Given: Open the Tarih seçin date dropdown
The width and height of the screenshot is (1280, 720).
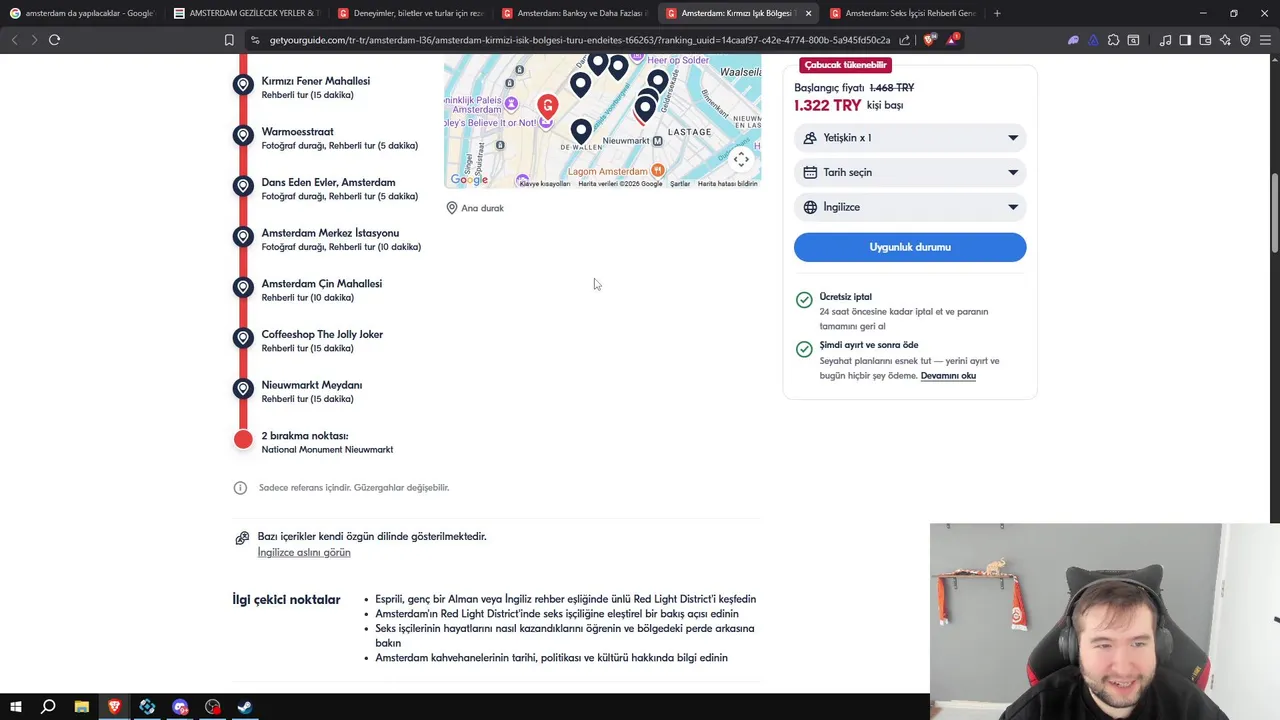Looking at the screenshot, I should [x=910, y=172].
